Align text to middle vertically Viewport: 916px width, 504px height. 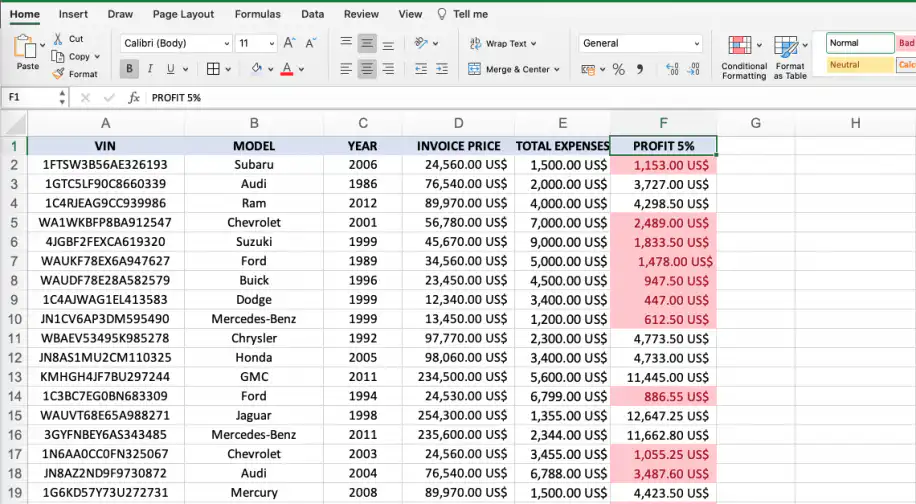367,43
